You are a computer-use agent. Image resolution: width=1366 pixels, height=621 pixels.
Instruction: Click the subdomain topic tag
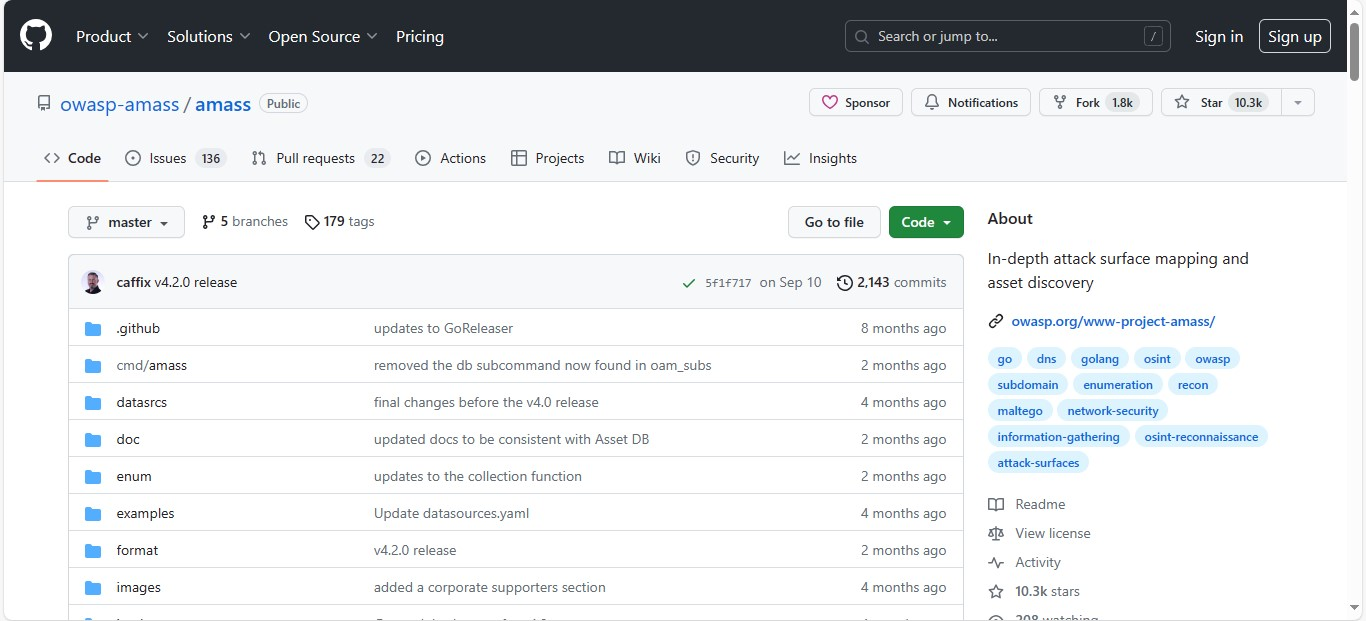[x=1027, y=385]
